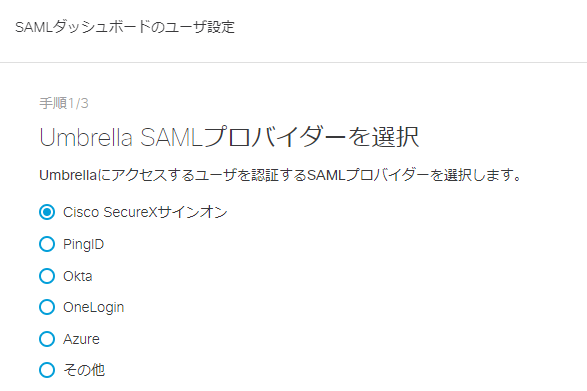Click the PingID option label

pyautogui.click(x=83, y=245)
